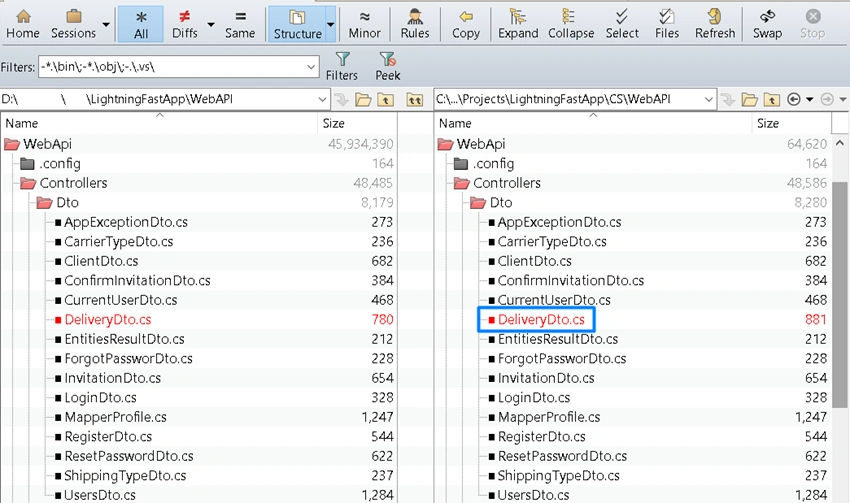Image resolution: width=850 pixels, height=503 pixels.
Task: Select left ShippingTypeDto.cs file
Action: (125, 476)
